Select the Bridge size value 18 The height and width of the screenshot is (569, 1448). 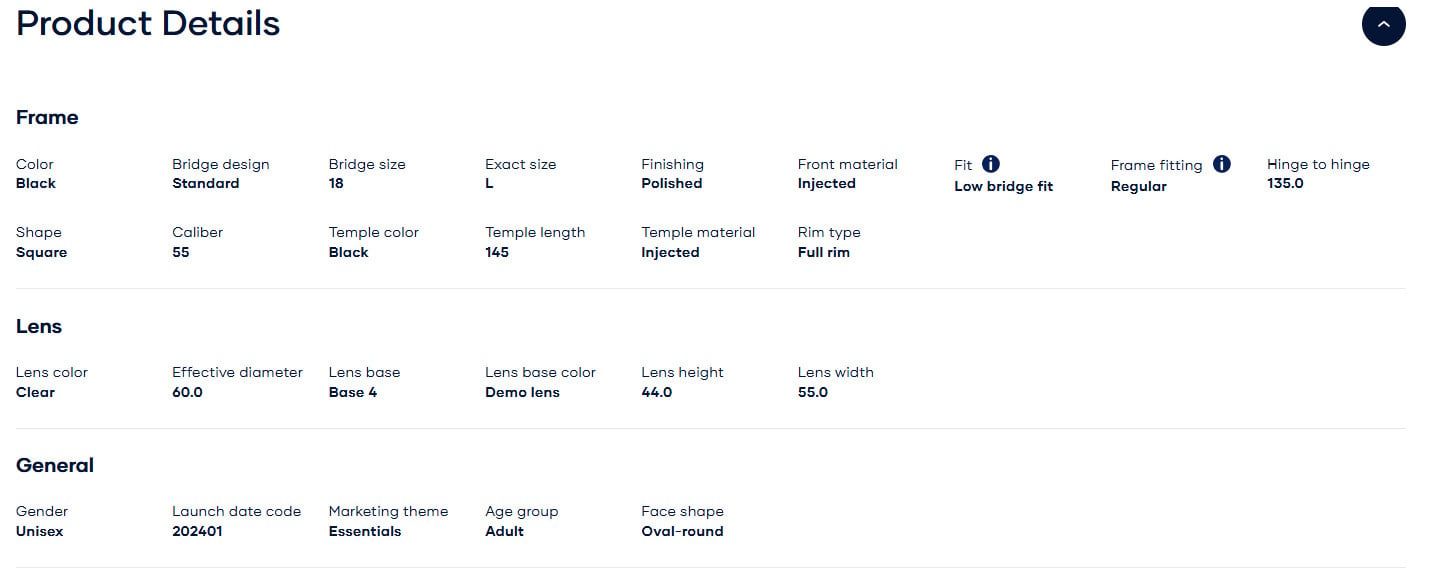tap(336, 183)
